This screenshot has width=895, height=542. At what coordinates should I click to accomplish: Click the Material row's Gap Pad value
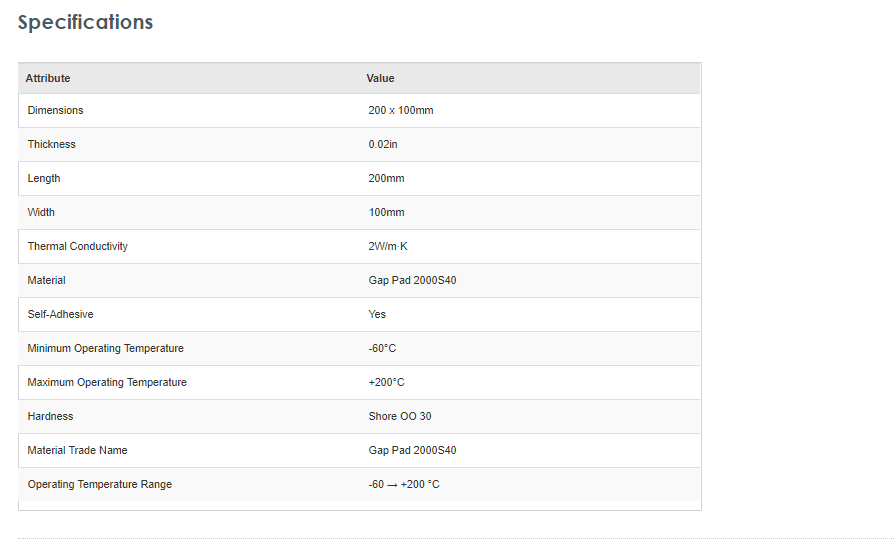[x=412, y=280]
